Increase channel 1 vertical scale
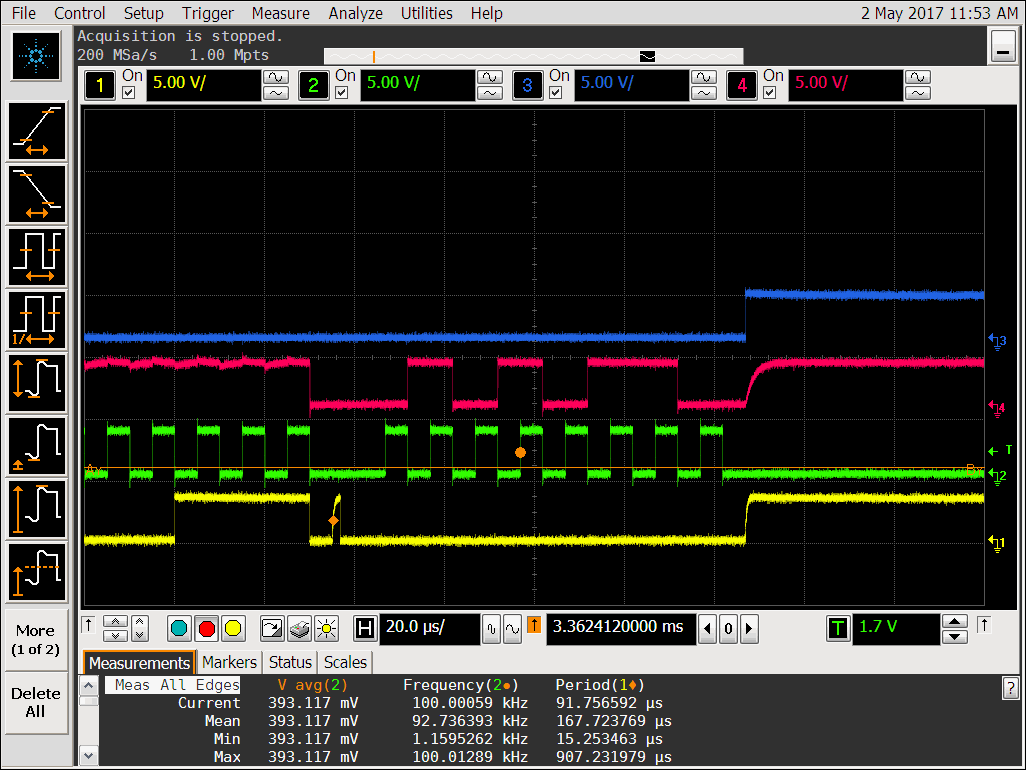Viewport: 1026px width, 770px height. [276, 77]
